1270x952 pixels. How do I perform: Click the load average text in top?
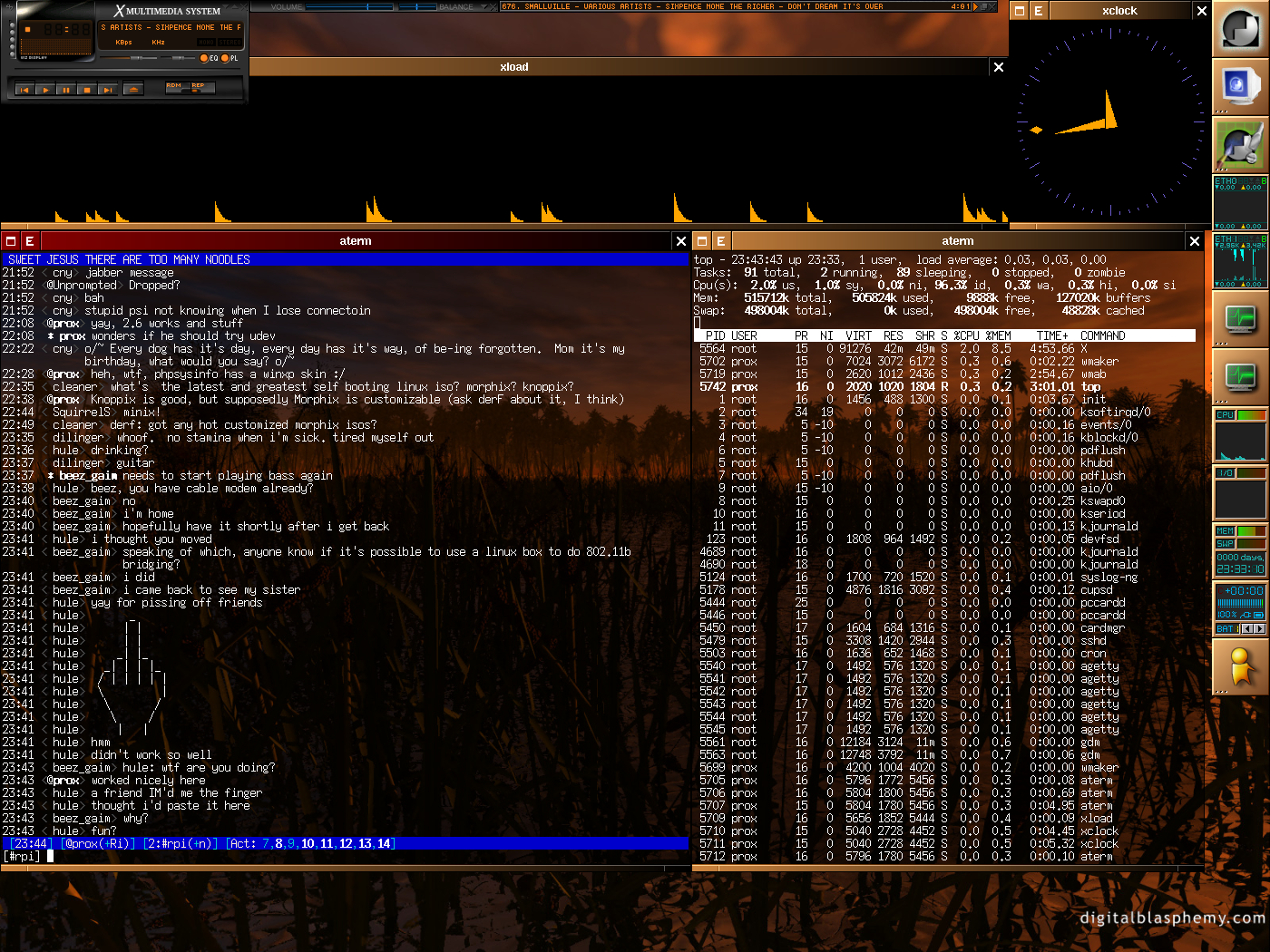click(1011, 259)
